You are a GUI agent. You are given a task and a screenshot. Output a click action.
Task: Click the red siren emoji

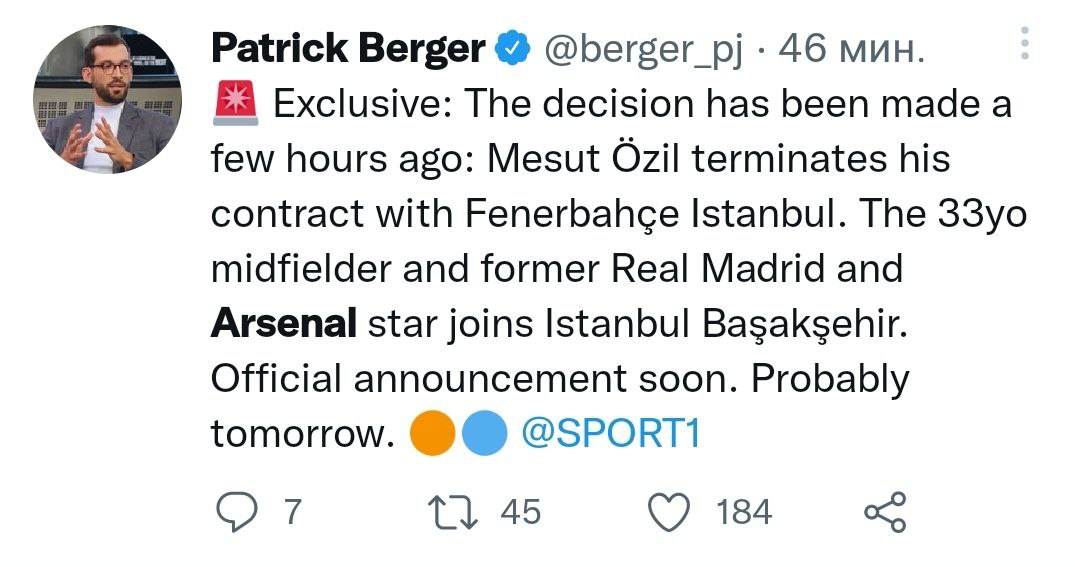(236, 104)
